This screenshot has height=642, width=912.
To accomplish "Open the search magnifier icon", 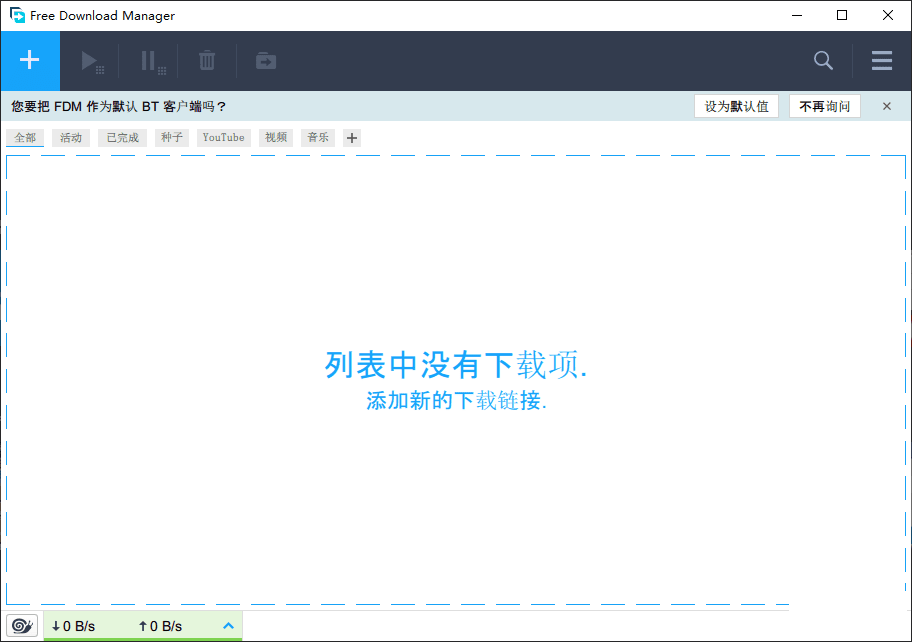I will click(822, 60).
